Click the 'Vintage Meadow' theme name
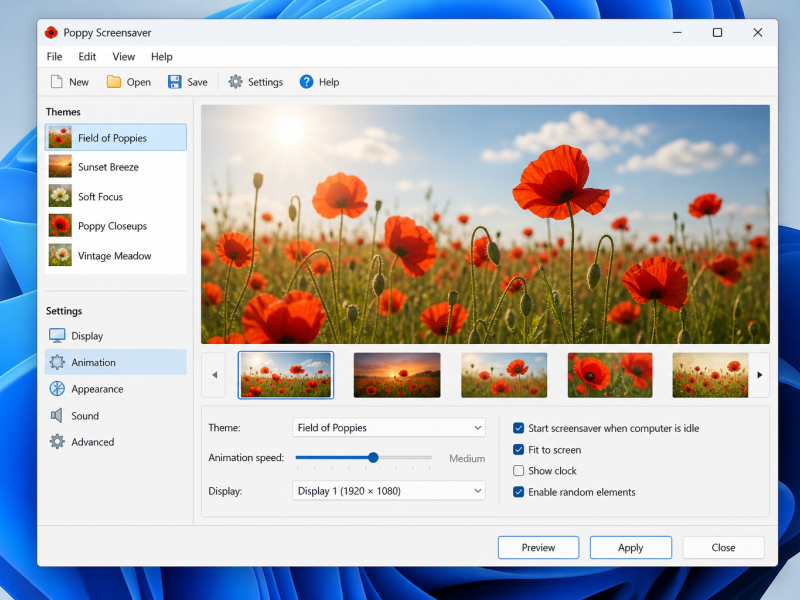 pos(114,256)
